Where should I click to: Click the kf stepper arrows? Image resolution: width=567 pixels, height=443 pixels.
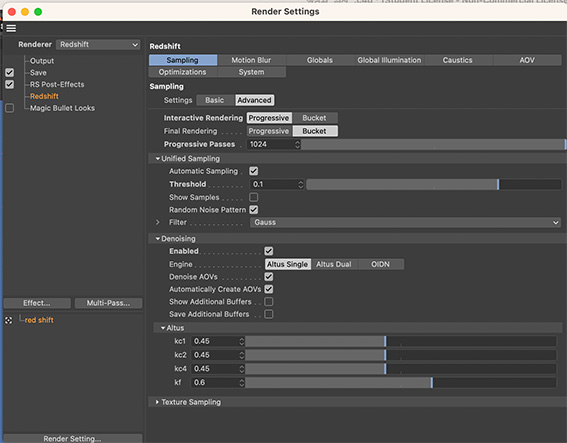pos(242,383)
